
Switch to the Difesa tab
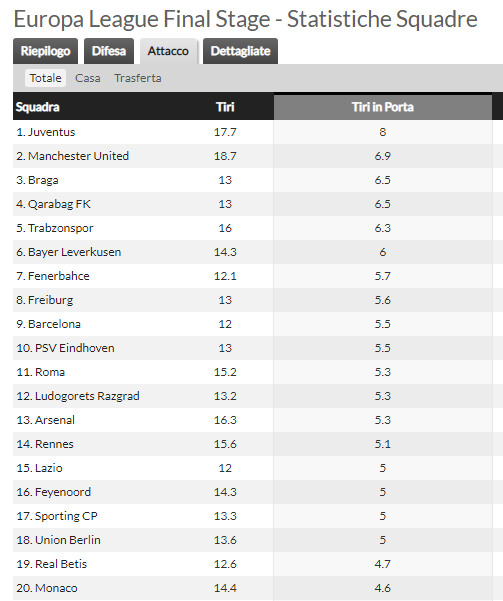coord(109,51)
